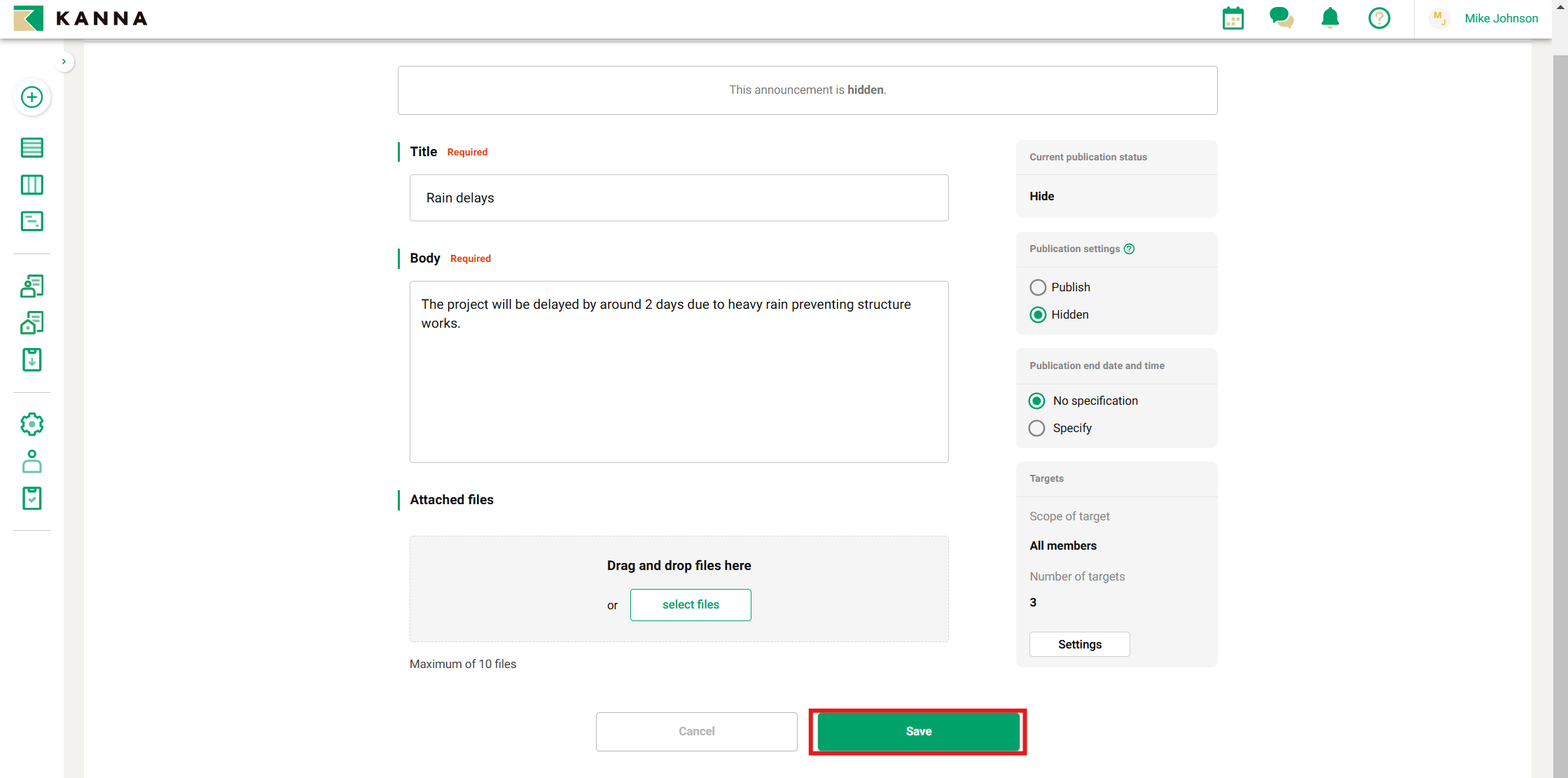The image size is (1568, 778).
Task: Edit the announcement body text field
Action: [679, 371]
